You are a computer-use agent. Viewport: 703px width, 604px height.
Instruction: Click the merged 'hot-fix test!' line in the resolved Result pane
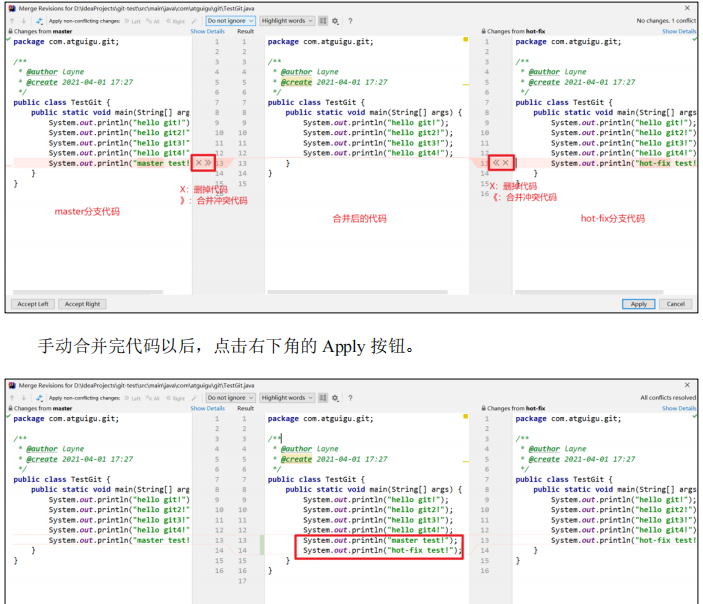pos(382,551)
